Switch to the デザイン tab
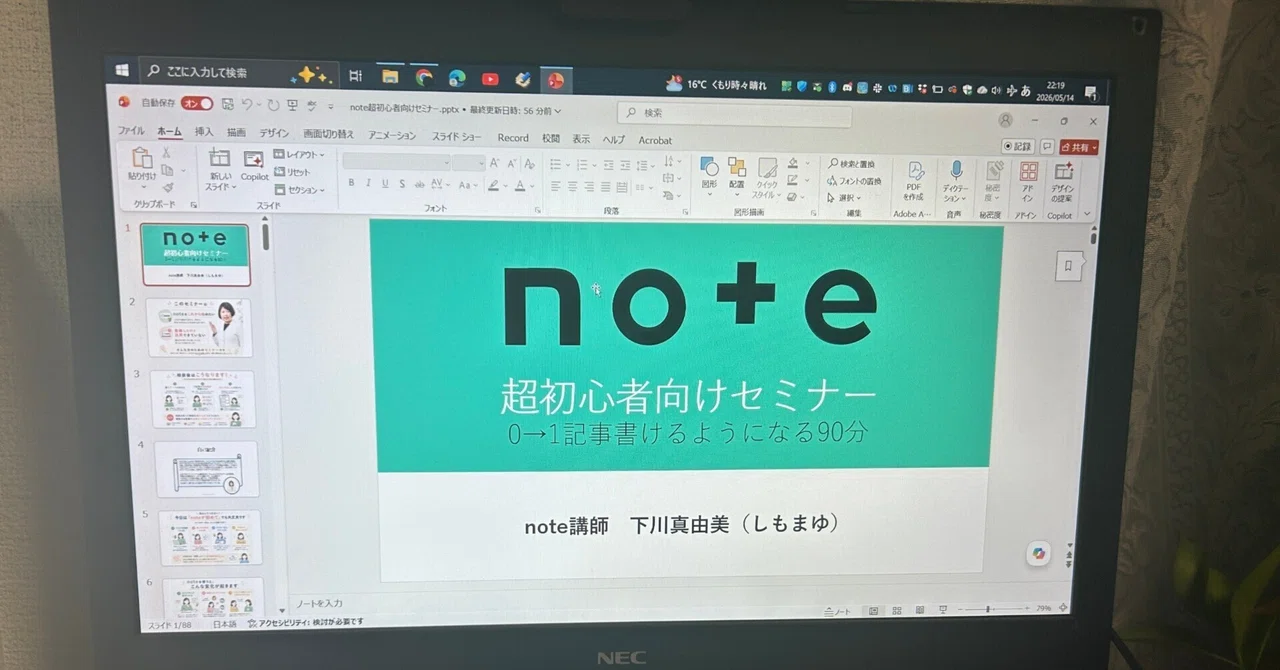Image resolution: width=1280 pixels, height=670 pixels. tap(274, 134)
